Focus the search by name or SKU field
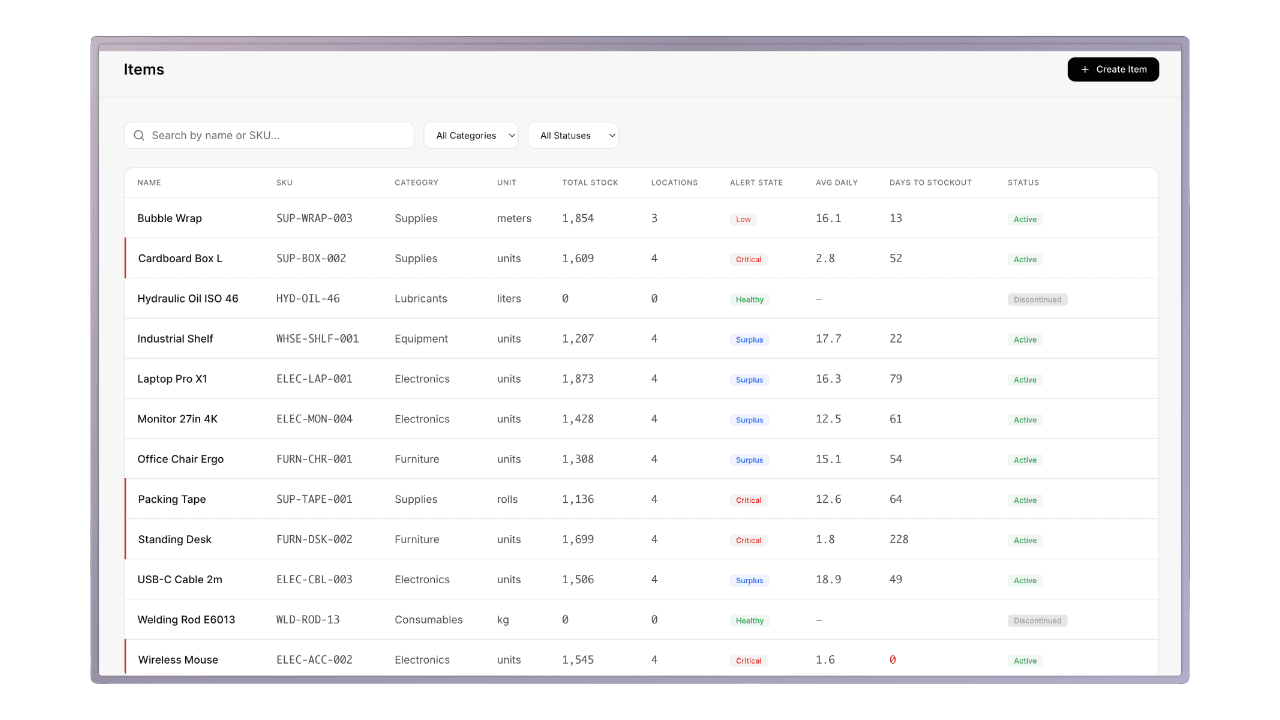 [278, 135]
